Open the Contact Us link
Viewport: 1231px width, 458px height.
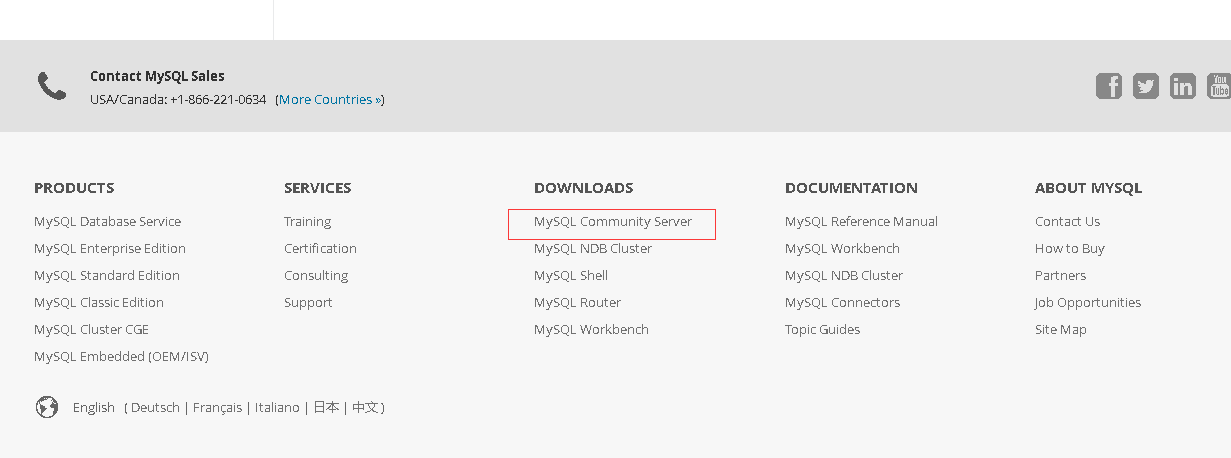(x=1067, y=222)
